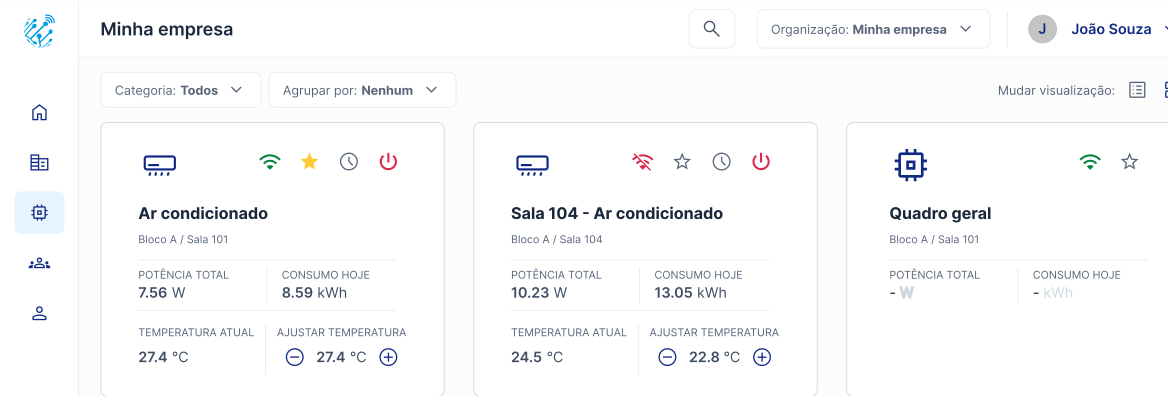Open the Organização: Minha empresa selector

(873, 29)
